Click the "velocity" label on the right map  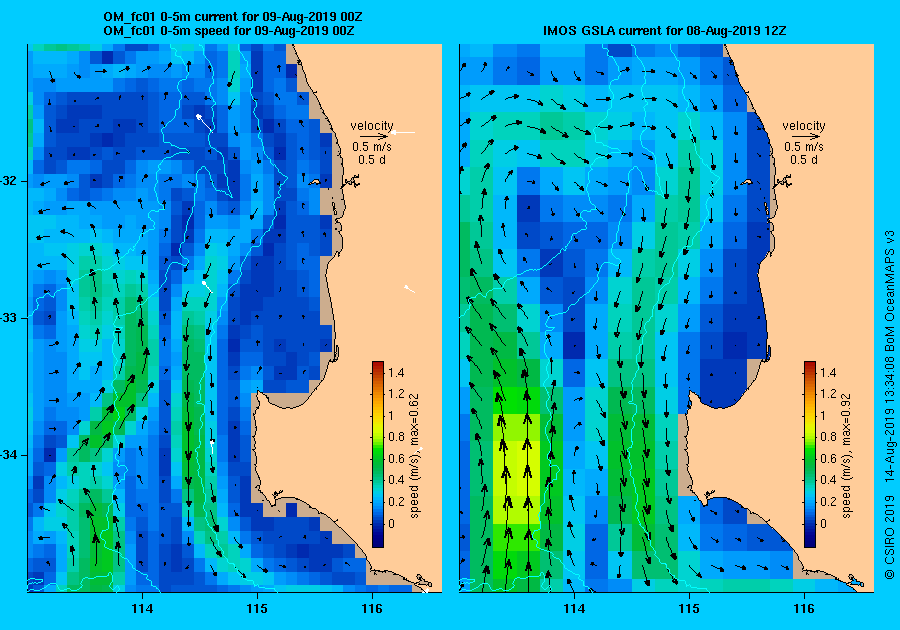point(804,126)
